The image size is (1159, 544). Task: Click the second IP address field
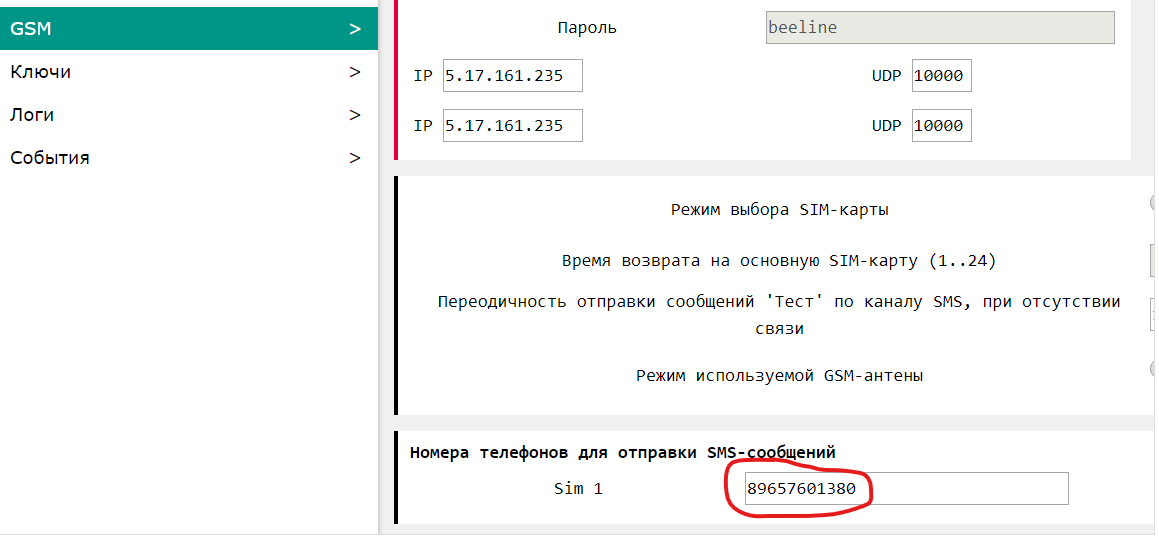tap(513, 126)
